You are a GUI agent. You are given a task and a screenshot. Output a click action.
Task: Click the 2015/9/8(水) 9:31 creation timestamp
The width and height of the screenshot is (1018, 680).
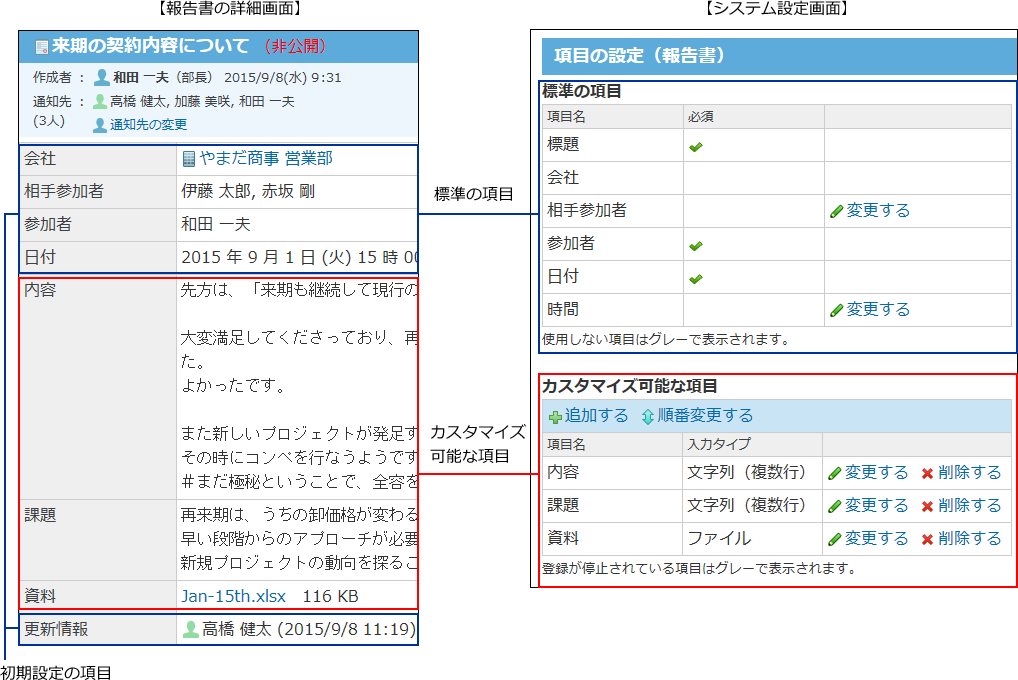(282, 78)
